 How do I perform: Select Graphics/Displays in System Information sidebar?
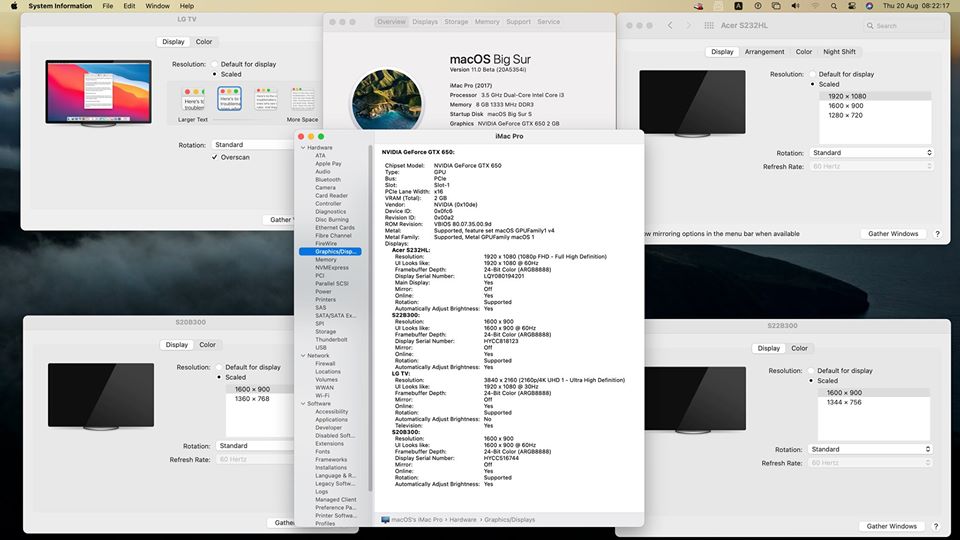[330, 252]
